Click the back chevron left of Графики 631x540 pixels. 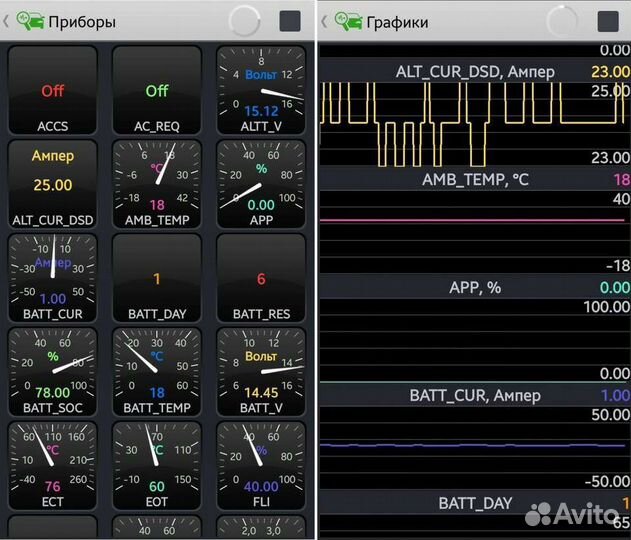(x=325, y=21)
